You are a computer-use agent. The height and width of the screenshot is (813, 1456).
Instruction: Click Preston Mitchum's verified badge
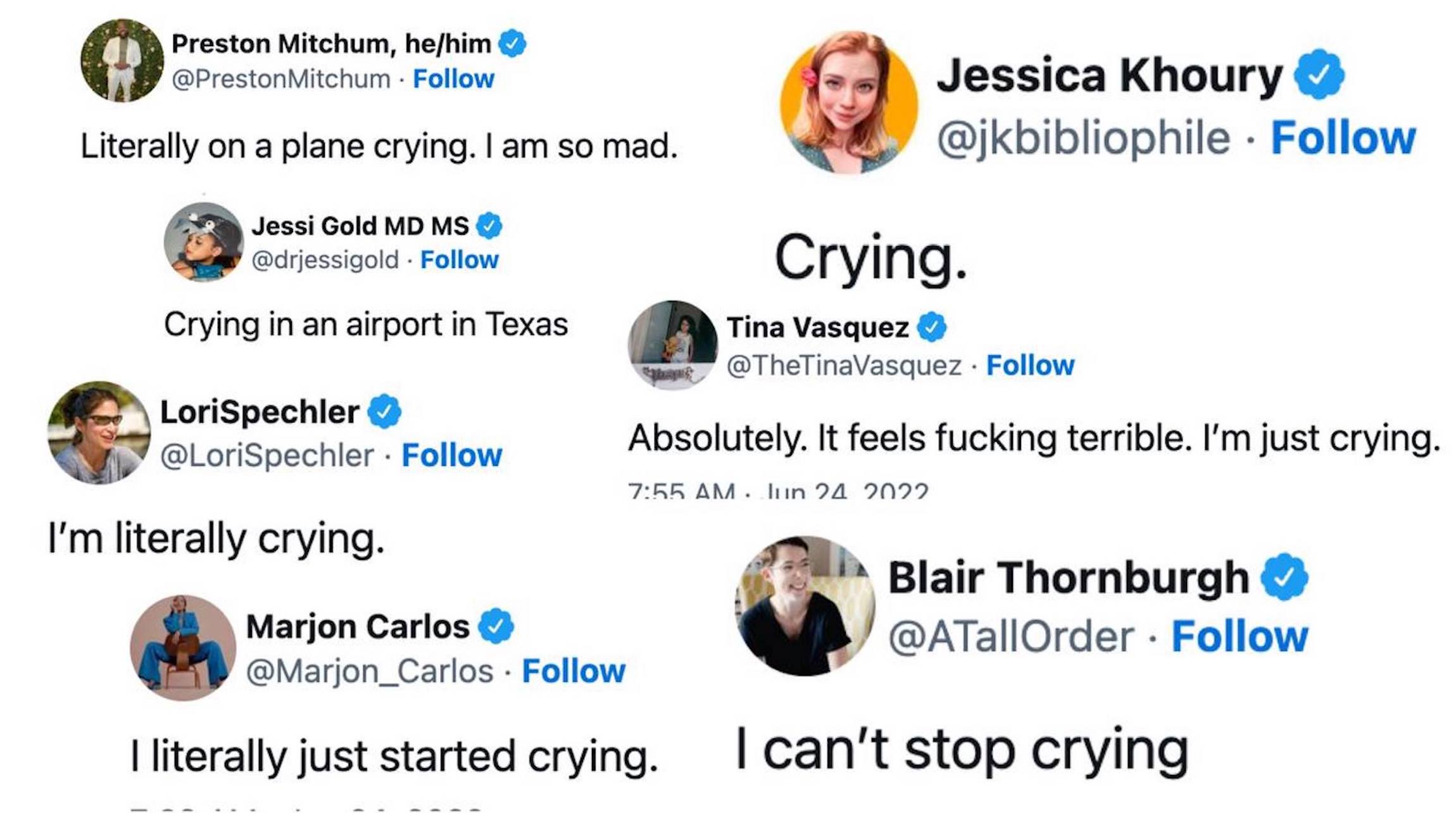click(512, 44)
